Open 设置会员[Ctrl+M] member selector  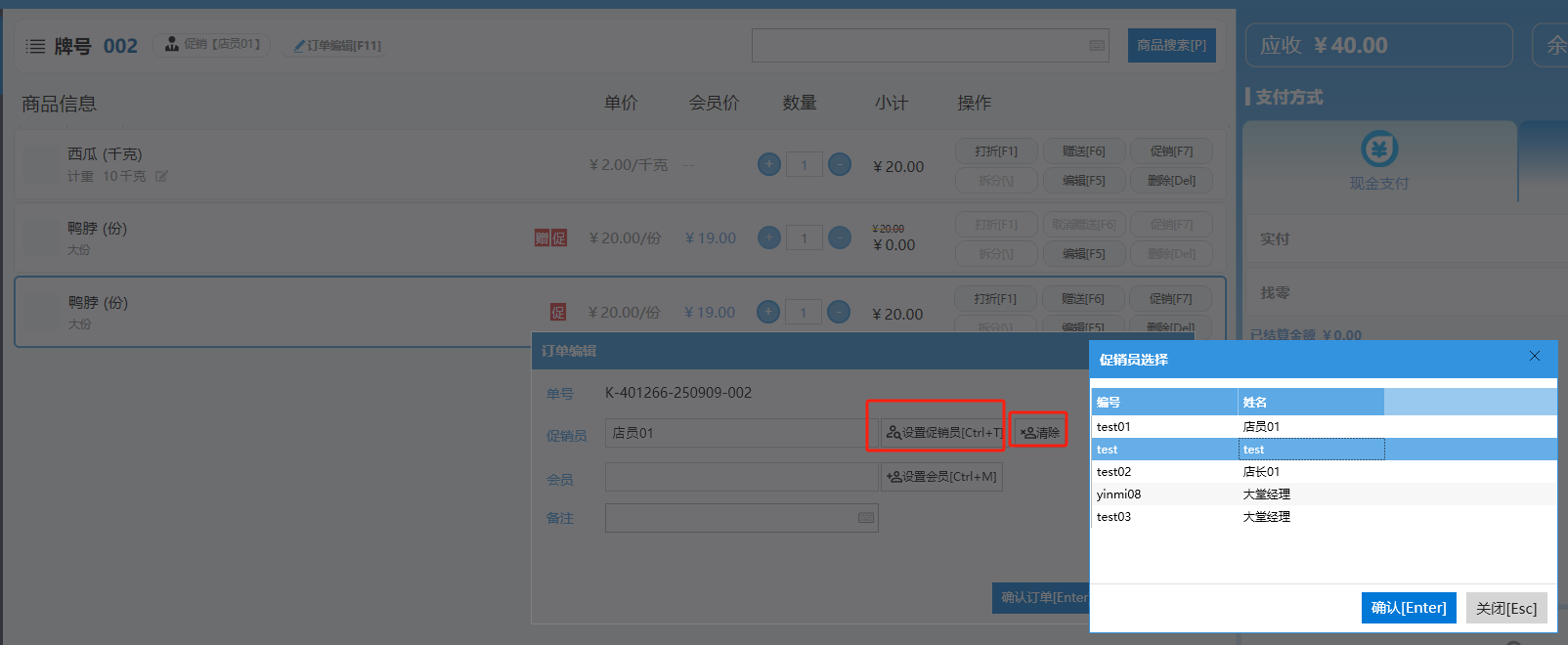941,477
